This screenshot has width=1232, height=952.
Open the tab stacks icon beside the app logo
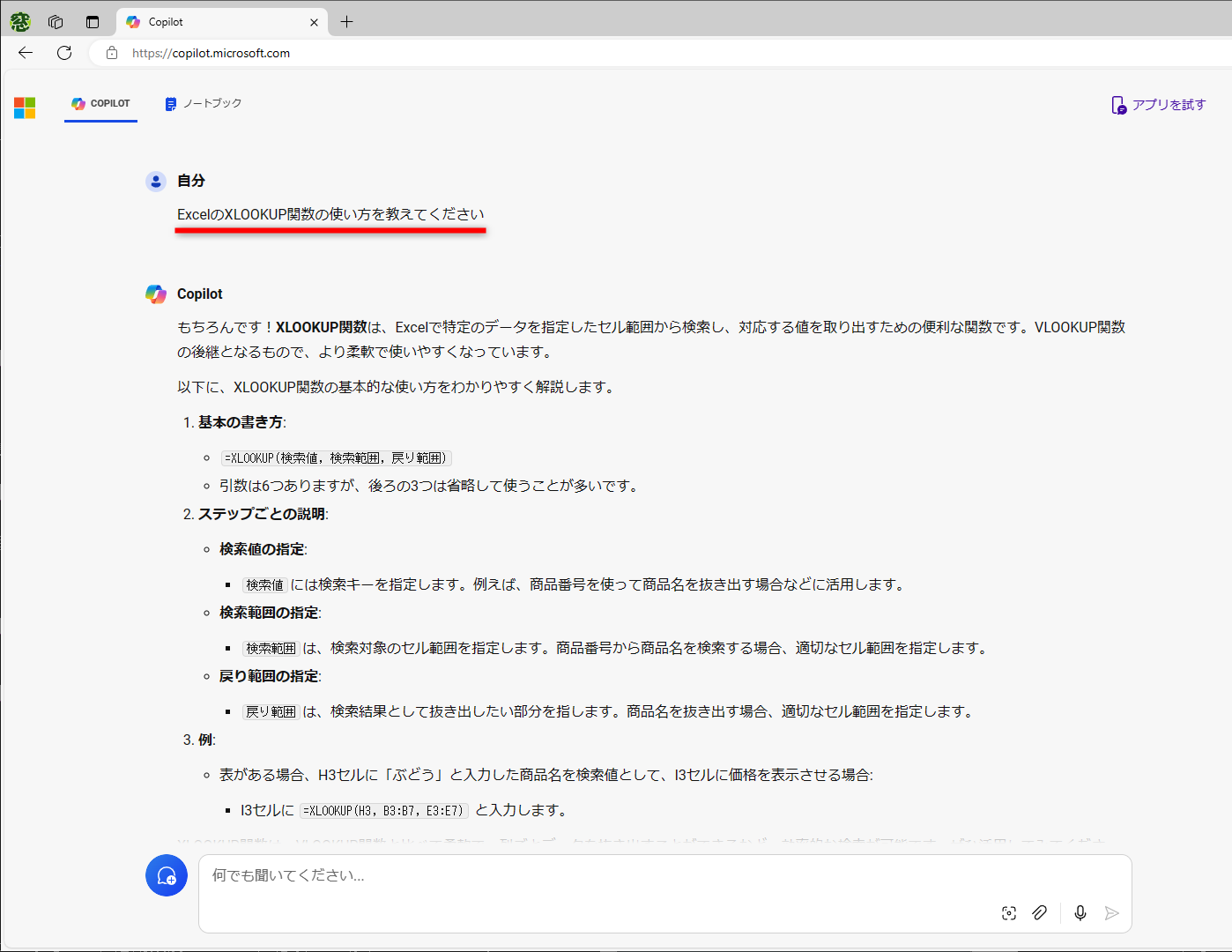[55, 21]
